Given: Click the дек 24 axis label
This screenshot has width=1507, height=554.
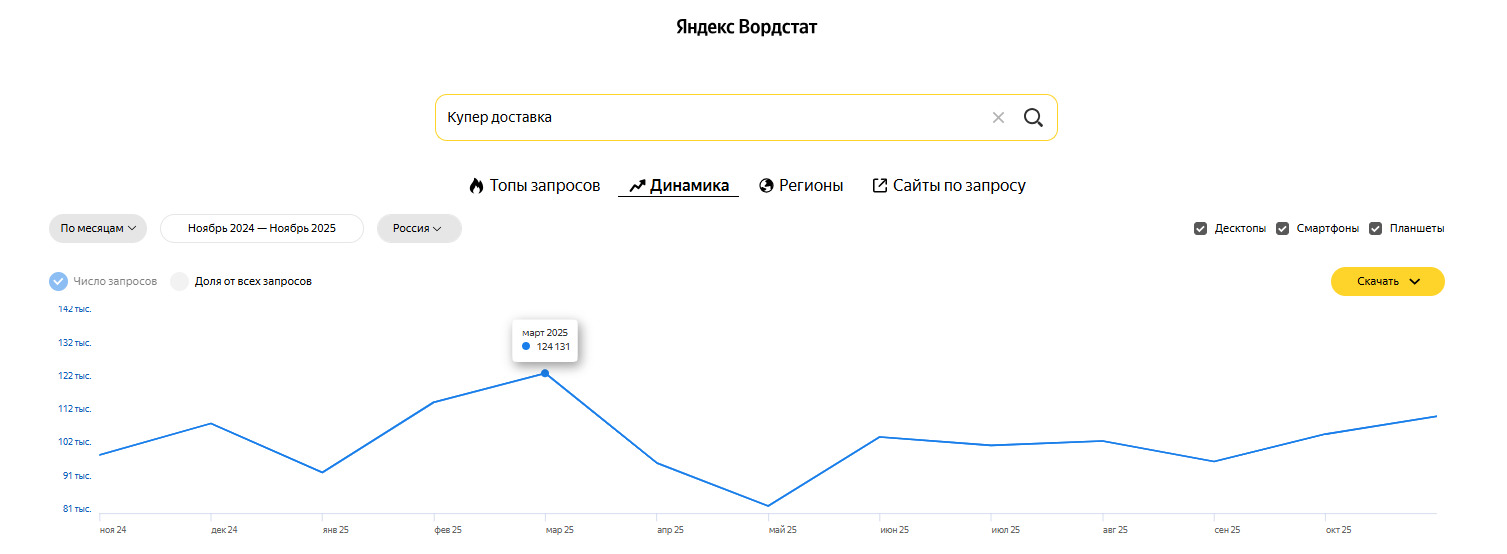Looking at the screenshot, I should point(225,530).
